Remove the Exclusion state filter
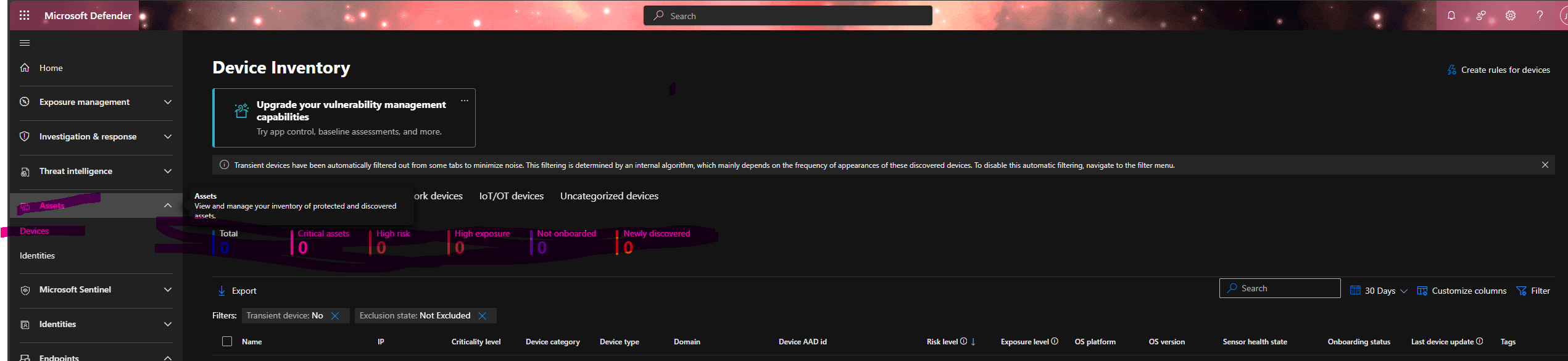The height and width of the screenshot is (361, 1568). click(483, 315)
